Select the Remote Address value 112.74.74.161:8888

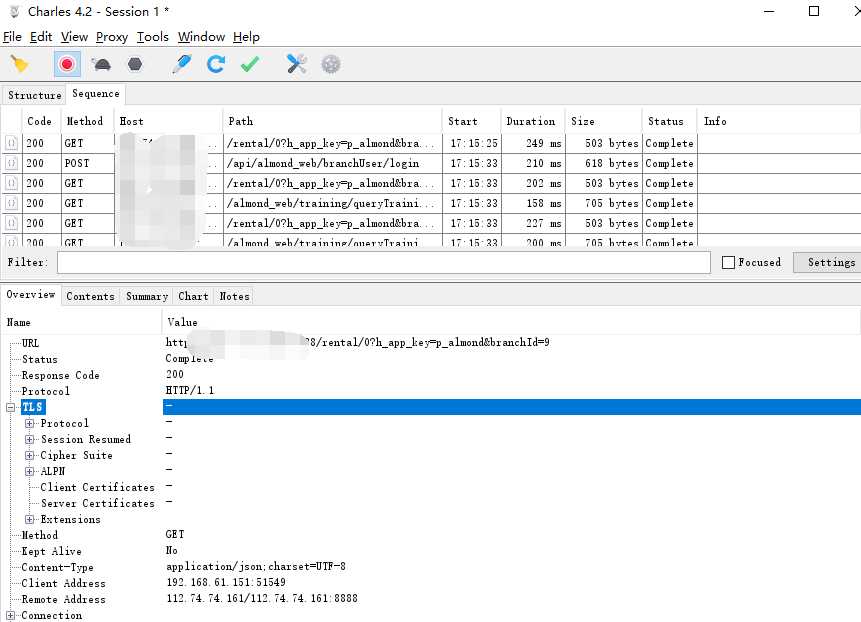262,598
